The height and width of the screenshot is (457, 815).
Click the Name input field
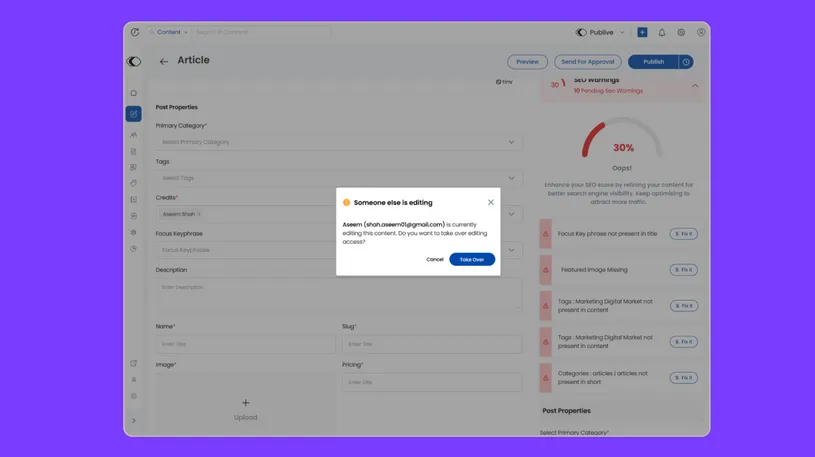point(245,344)
